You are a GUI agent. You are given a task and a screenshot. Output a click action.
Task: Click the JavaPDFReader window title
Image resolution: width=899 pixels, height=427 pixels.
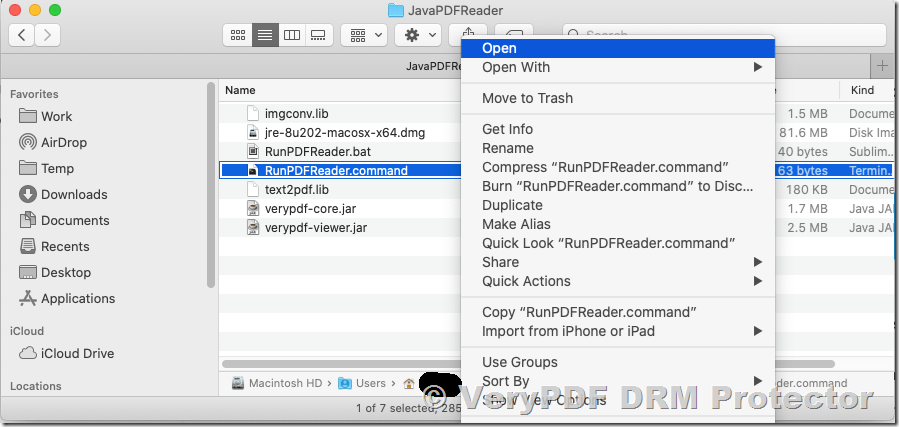tap(445, 10)
